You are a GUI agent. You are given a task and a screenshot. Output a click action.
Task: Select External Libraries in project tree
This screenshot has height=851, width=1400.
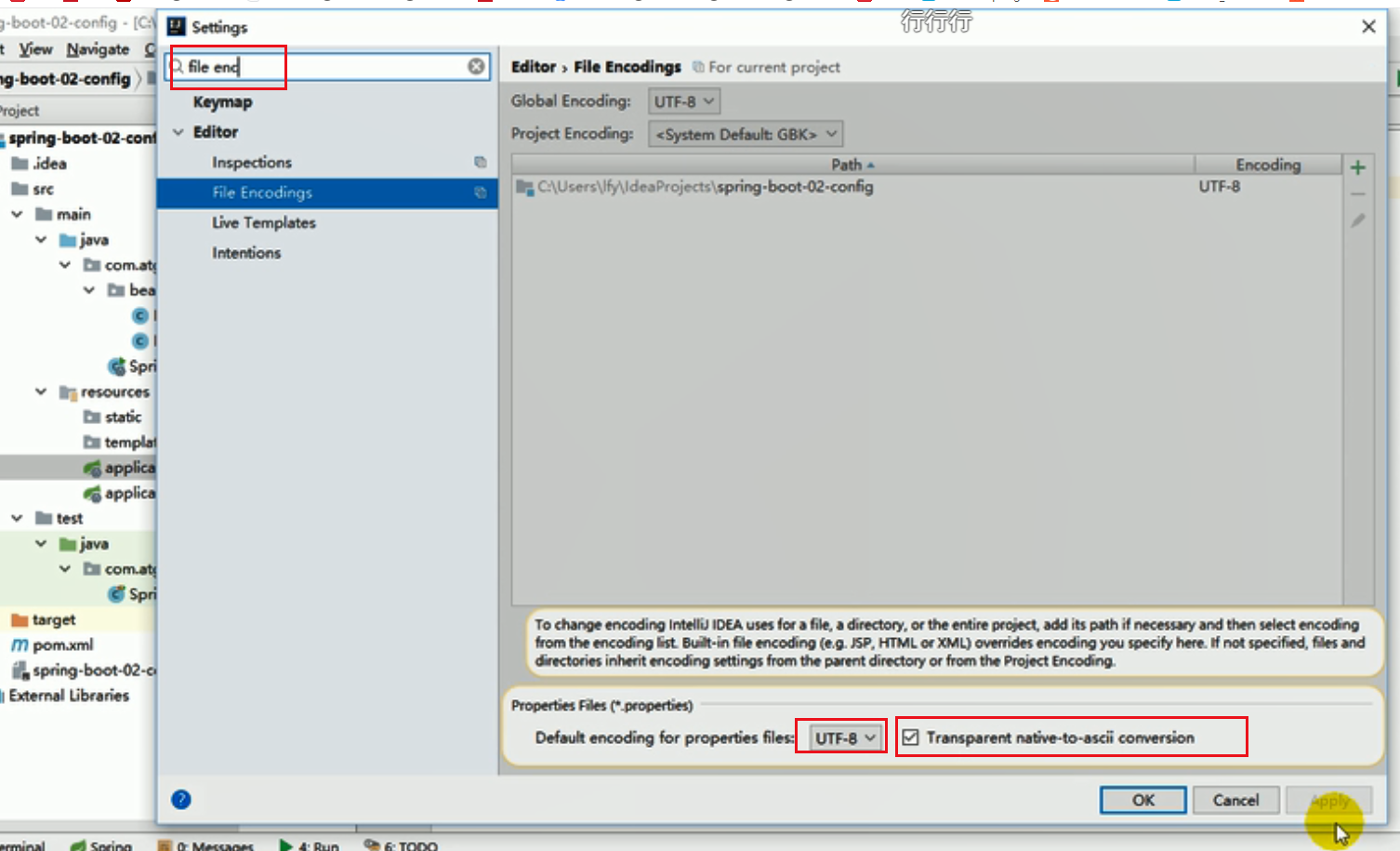tap(69, 696)
